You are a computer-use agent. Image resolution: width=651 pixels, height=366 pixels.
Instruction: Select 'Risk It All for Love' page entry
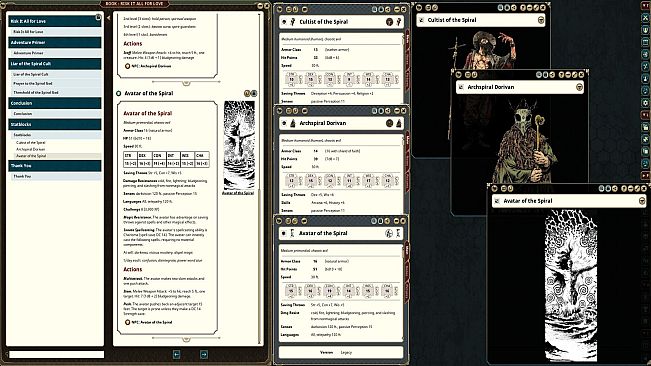coord(56,32)
